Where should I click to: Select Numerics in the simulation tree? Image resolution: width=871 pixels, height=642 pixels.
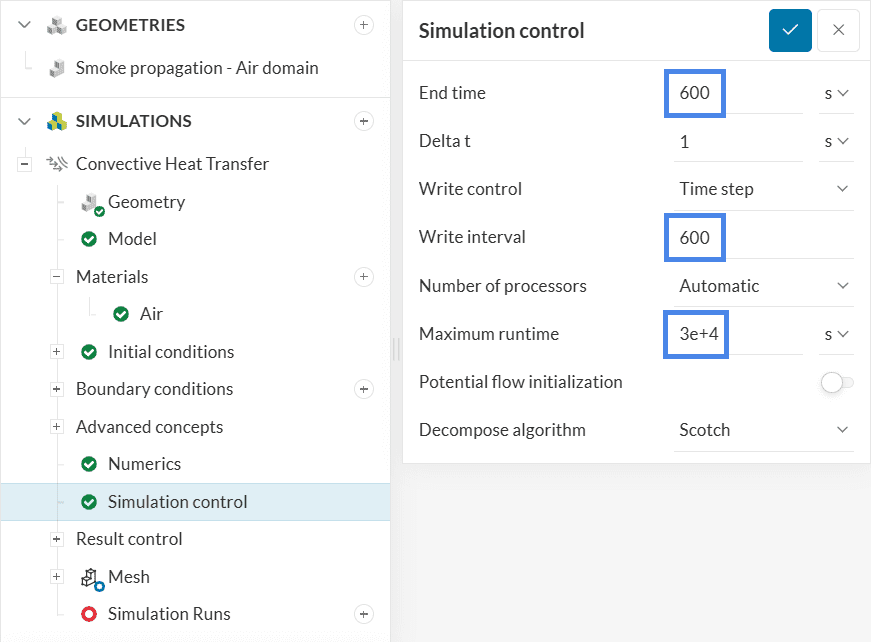(x=144, y=464)
